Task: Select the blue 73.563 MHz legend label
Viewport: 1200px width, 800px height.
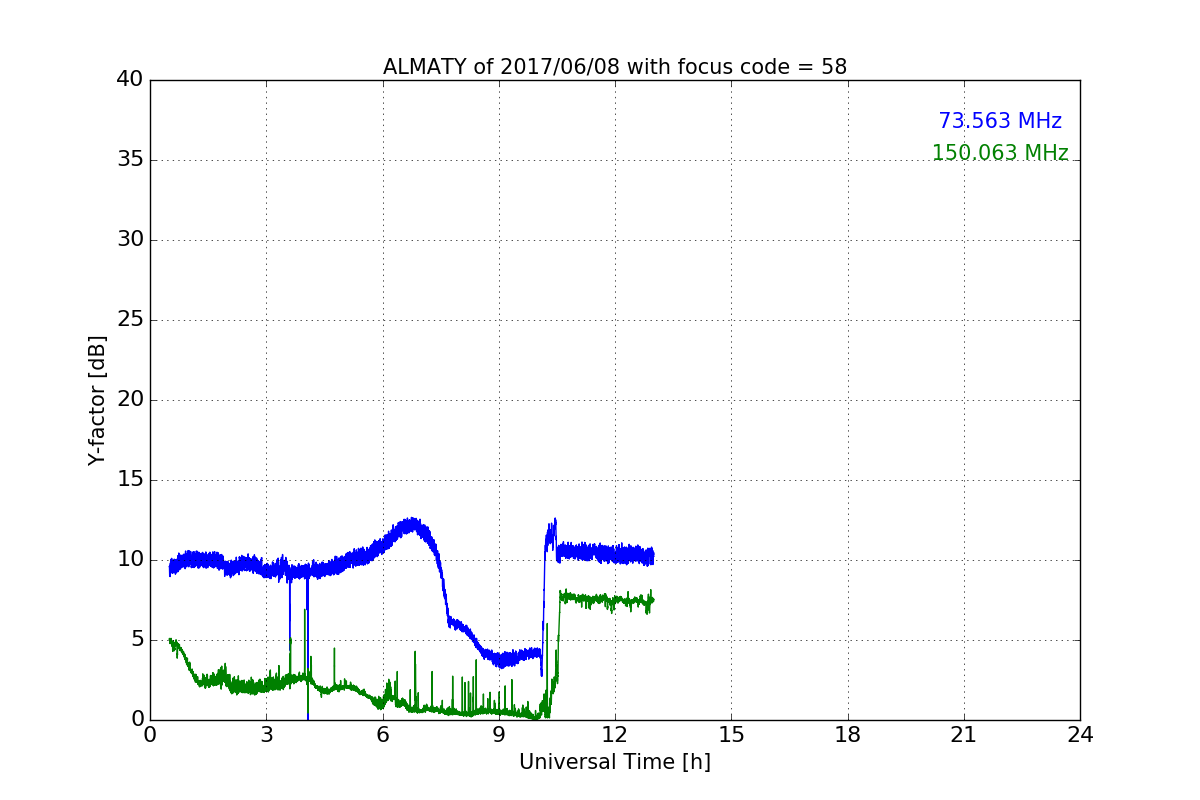Action: click(1000, 121)
